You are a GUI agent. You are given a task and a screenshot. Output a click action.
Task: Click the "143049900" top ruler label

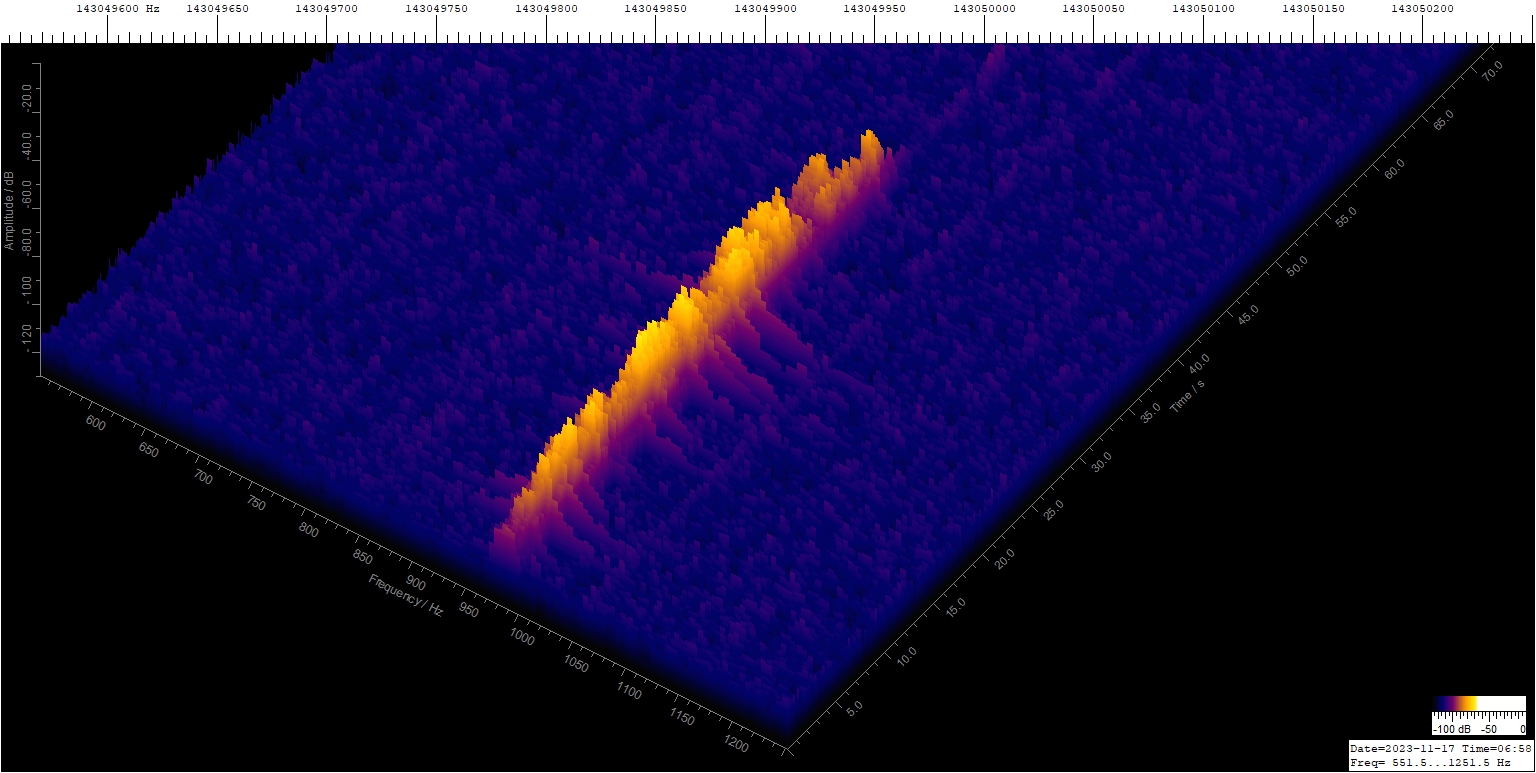(765, 8)
